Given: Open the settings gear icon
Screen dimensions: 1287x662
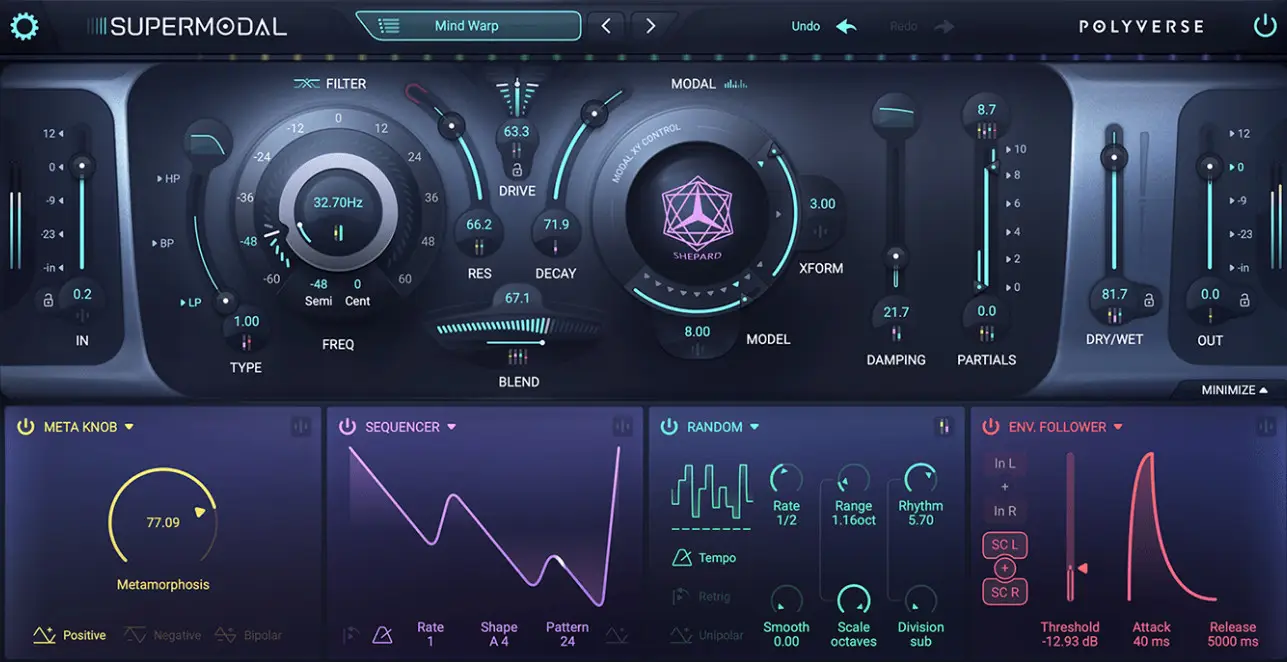Looking at the screenshot, I should (x=24, y=26).
